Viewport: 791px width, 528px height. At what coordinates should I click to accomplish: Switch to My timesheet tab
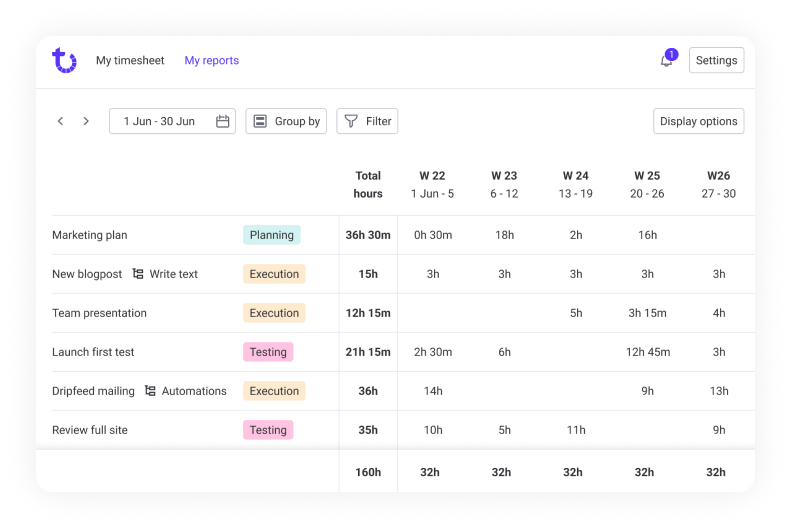click(130, 60)
